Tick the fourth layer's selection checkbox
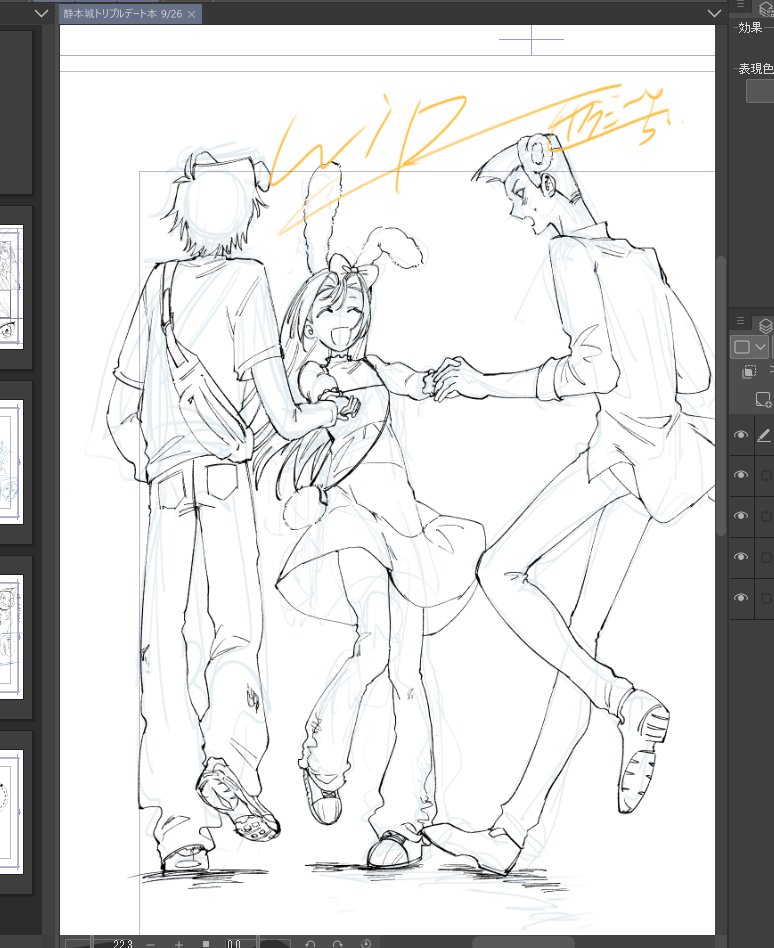The width and height of the screenshot is (774, 948). tap(766, 557)
